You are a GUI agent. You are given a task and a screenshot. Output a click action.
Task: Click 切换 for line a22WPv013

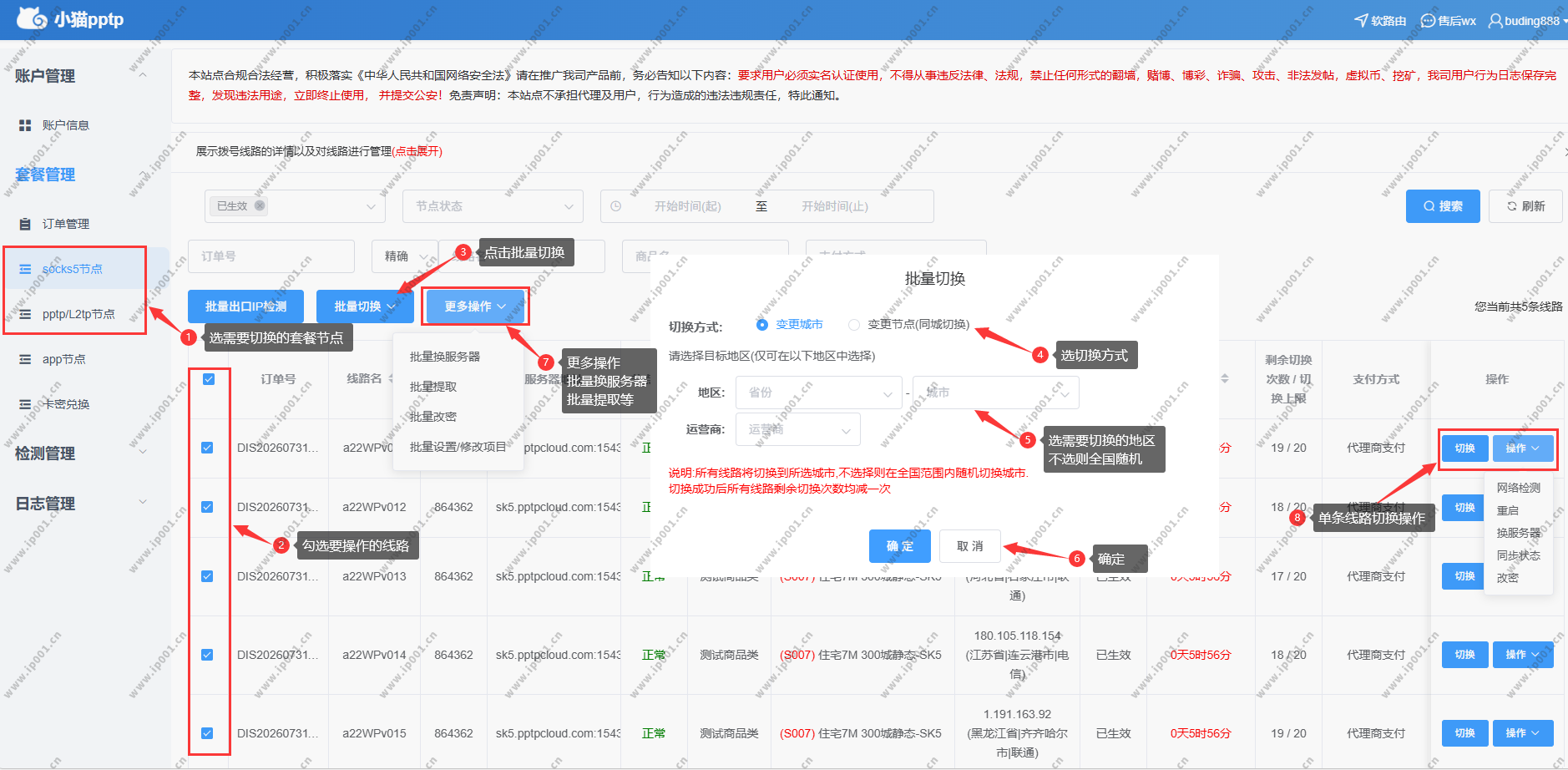[1464, 576]
